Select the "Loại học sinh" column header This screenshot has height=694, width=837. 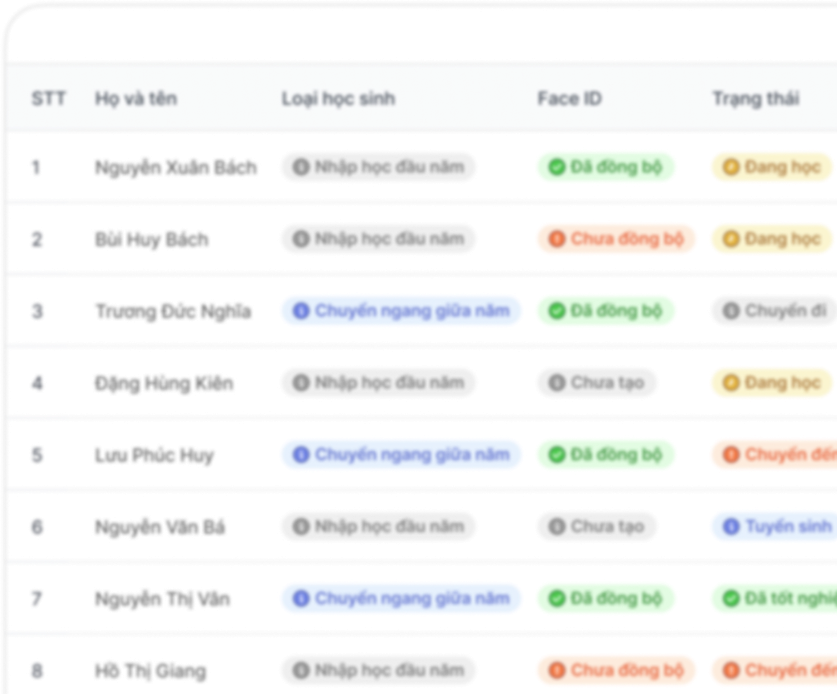(x=338, y=99)
